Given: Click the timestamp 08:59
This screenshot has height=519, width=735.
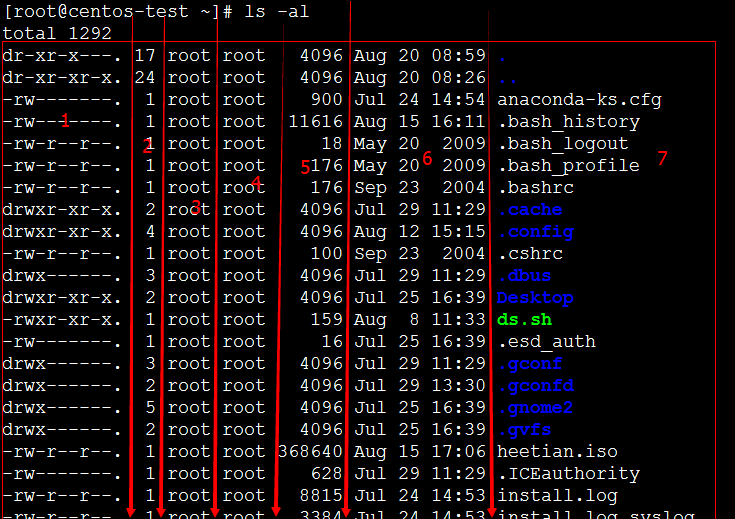Looking at the screenshot, I should point(459,56).
